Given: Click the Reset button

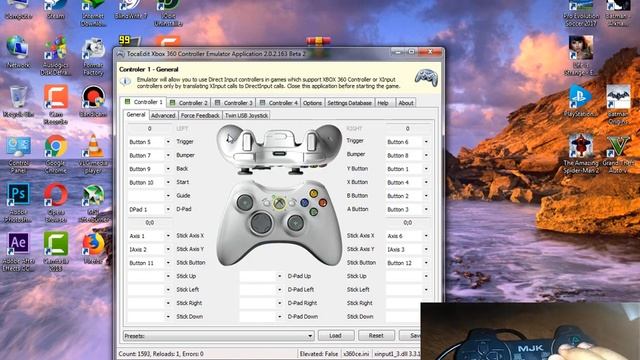Looking at the screenshot, I should 376,336.
